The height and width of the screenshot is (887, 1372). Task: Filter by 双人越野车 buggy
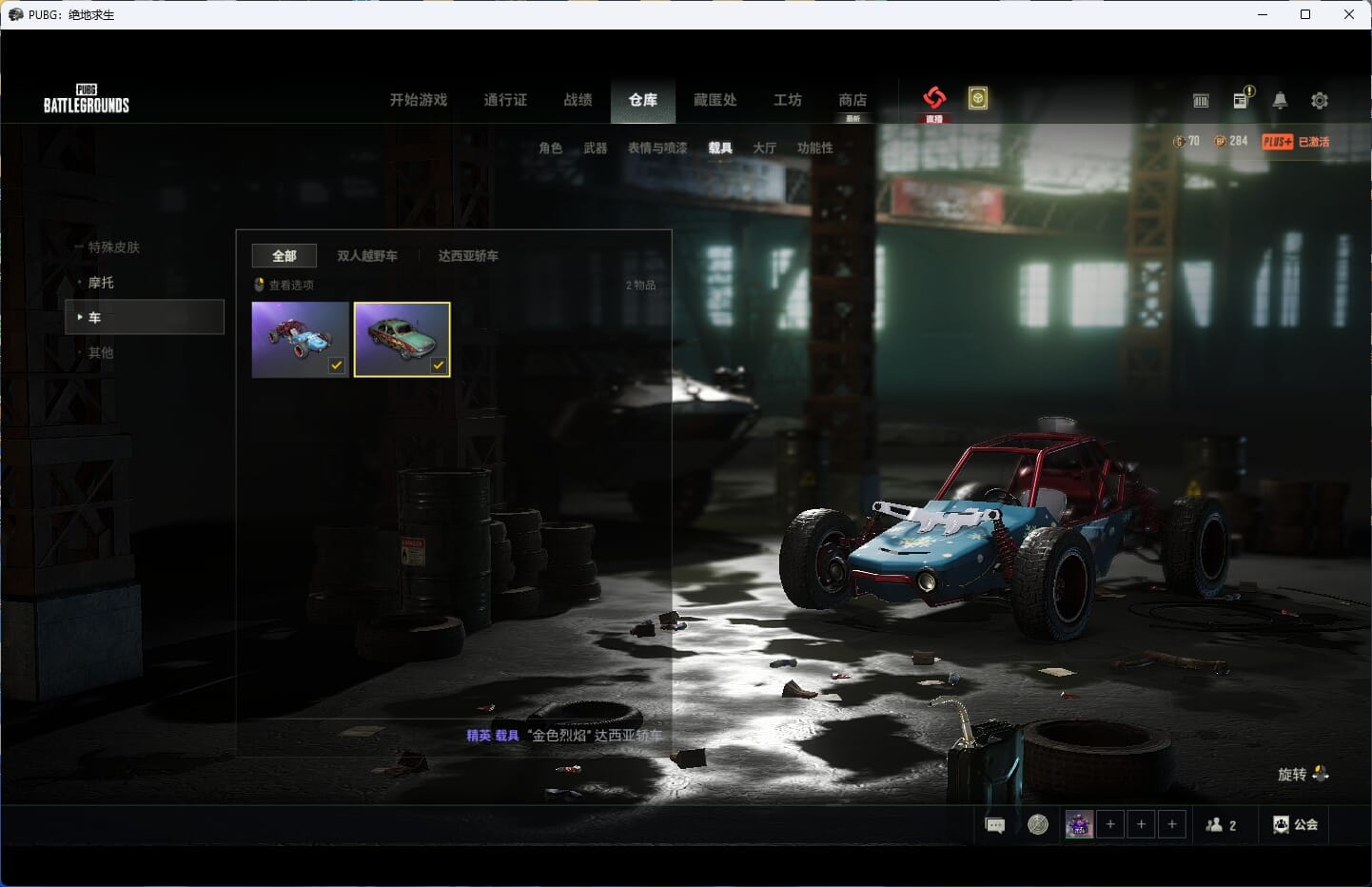click(x=367, y=256)
